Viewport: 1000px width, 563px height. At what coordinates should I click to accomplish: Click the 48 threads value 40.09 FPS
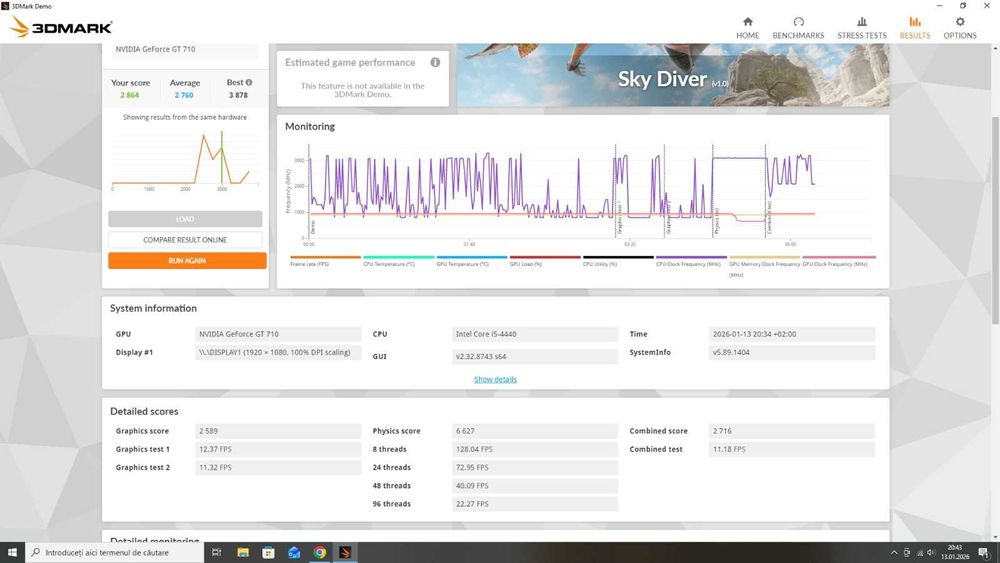click(535, 486)
